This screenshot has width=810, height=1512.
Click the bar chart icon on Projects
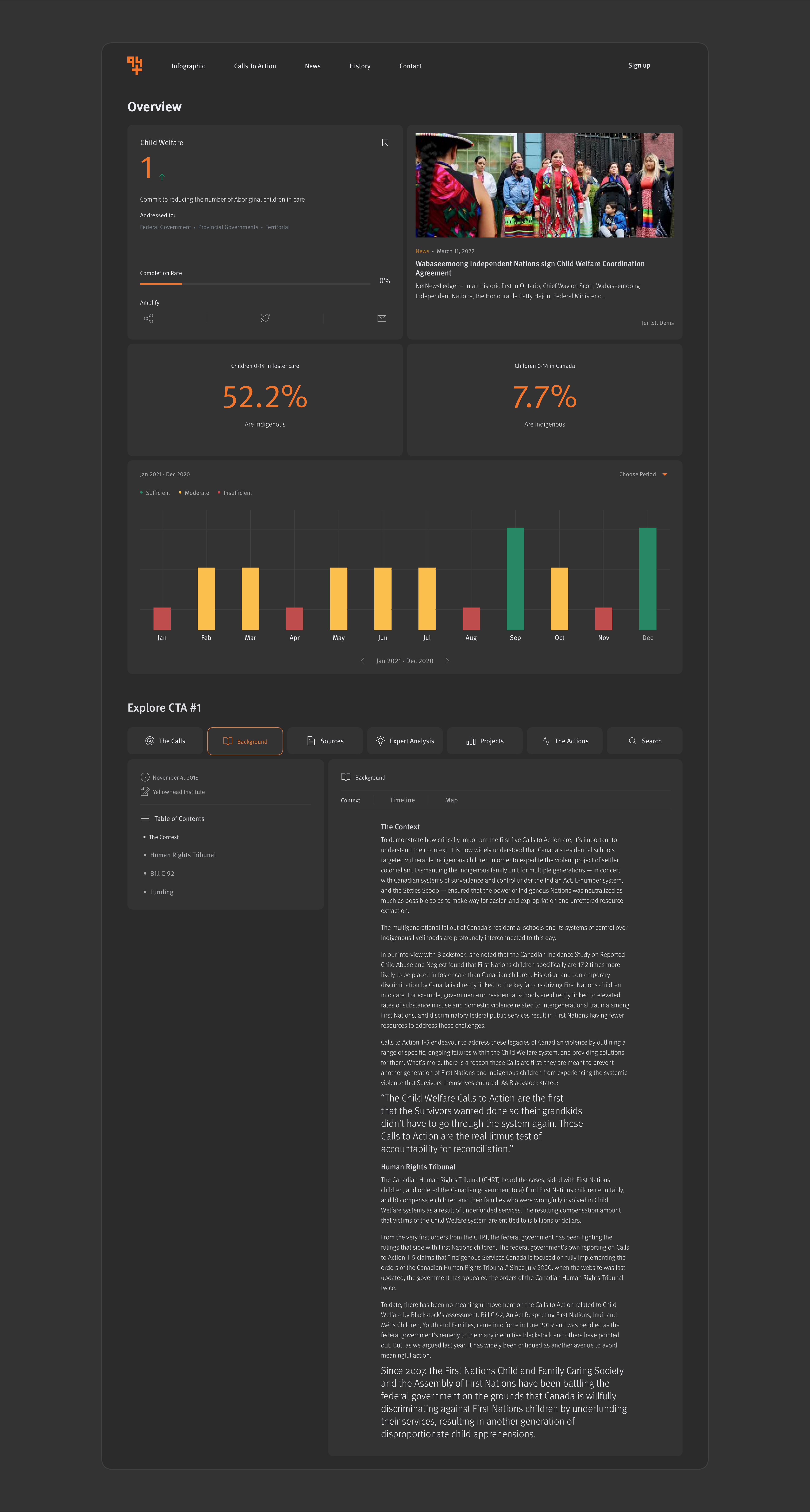[471, 741]
